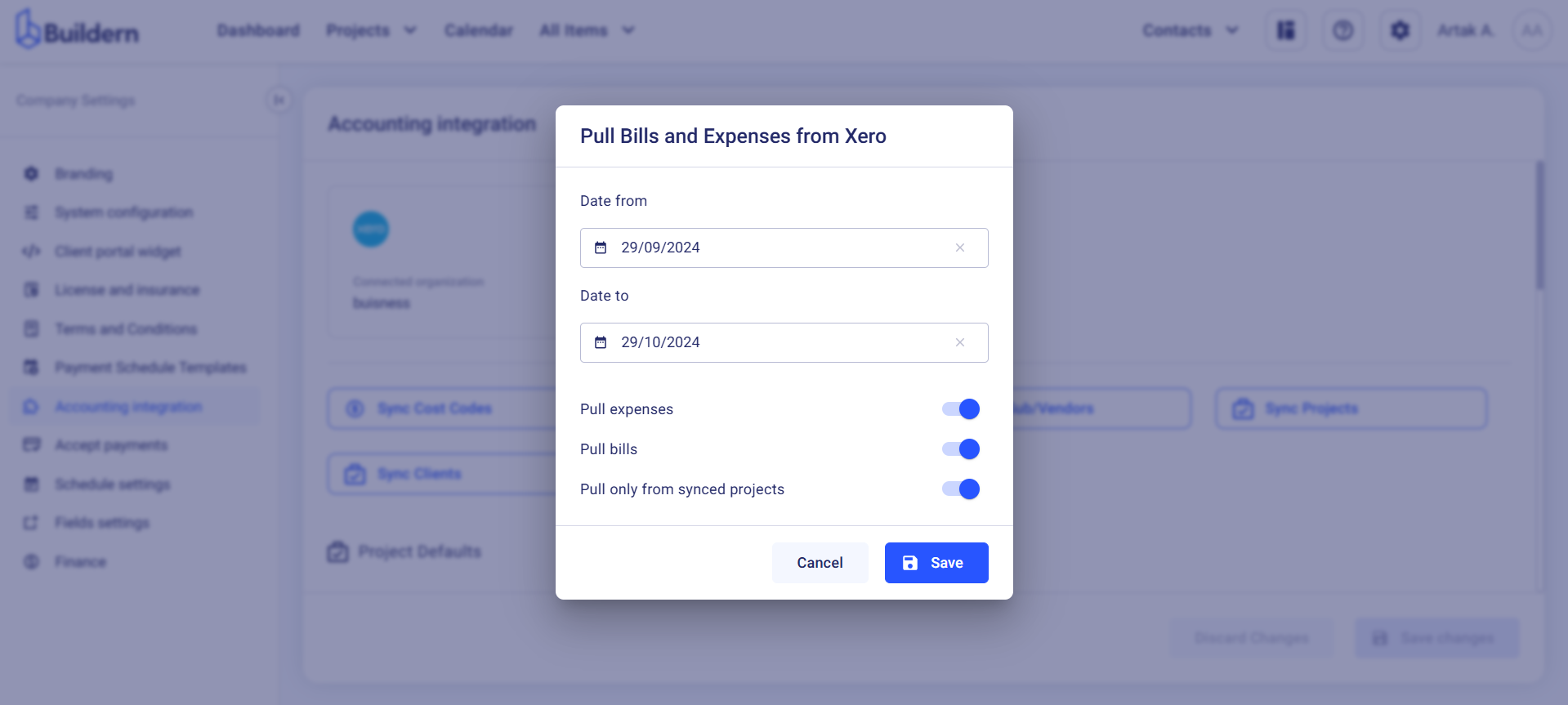Click the Client portal widget code icon
This screenshot has width=1568, height=705.
coord(31,252)
